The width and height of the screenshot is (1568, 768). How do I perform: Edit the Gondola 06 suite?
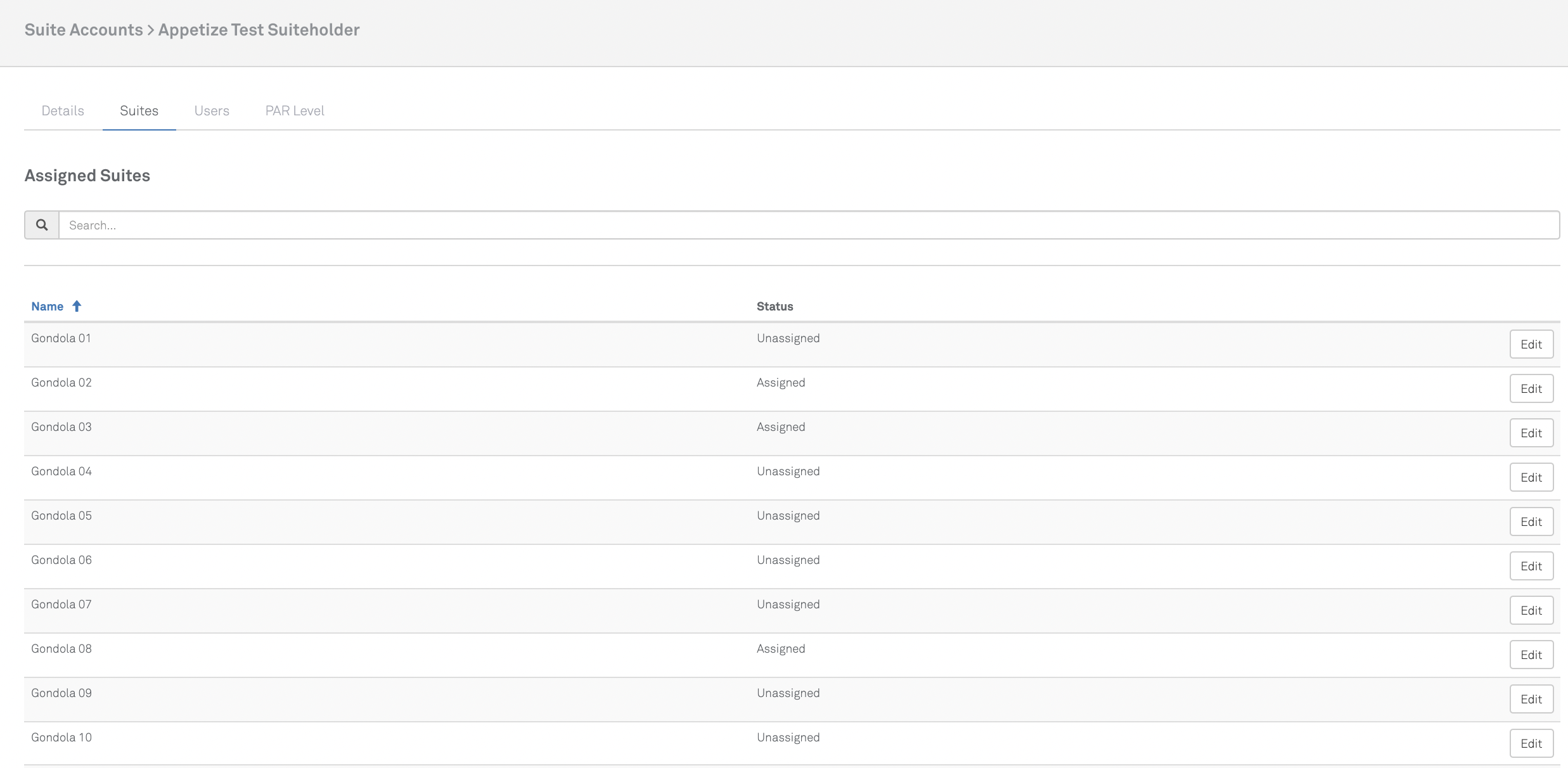[x=1531, y=566]
